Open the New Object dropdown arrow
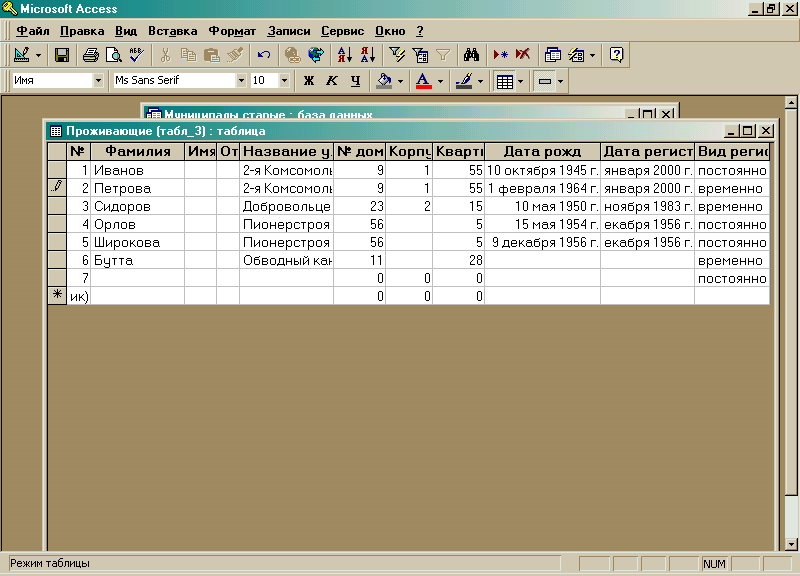800x576 pixels. [x=592, y=55]
